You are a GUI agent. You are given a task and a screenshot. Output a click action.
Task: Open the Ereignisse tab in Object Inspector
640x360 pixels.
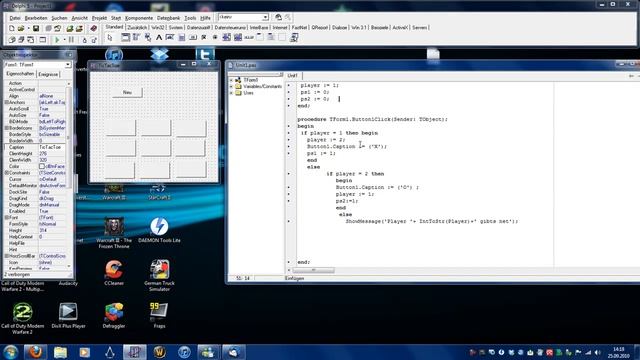[49, 74]
